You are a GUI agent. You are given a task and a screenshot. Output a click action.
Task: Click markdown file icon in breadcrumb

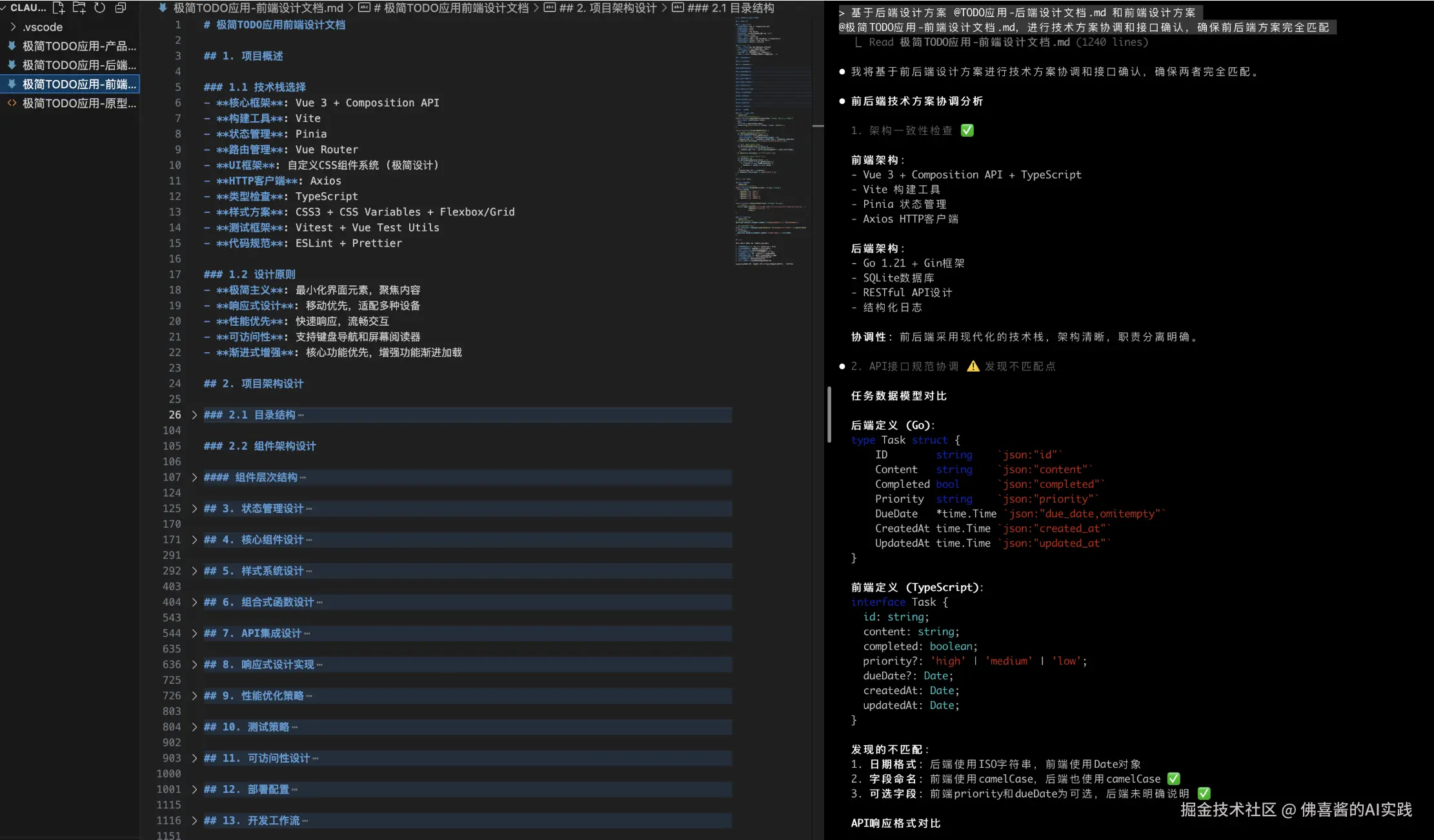point(163,8)
